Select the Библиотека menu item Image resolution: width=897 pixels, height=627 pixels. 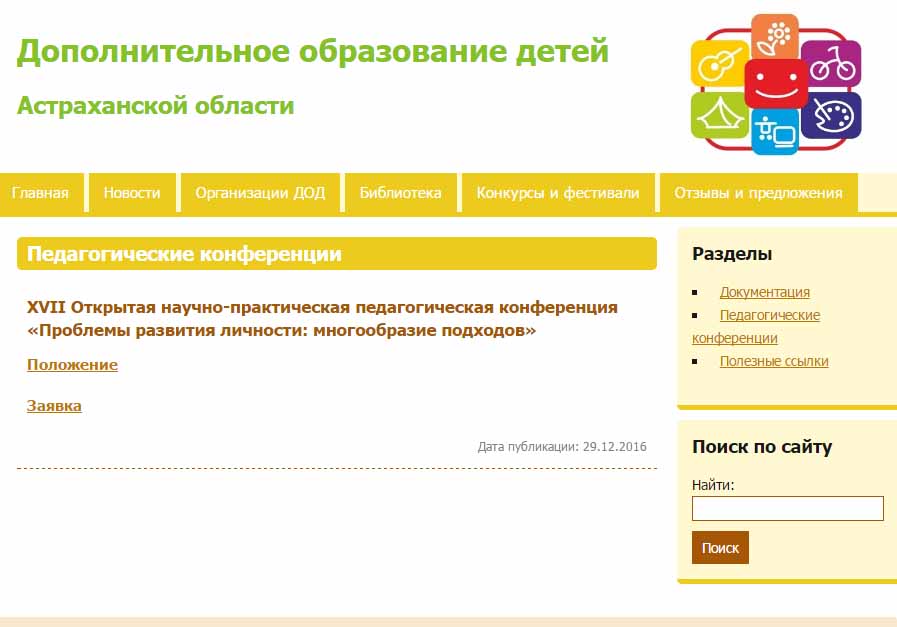(x=400, y=193)
